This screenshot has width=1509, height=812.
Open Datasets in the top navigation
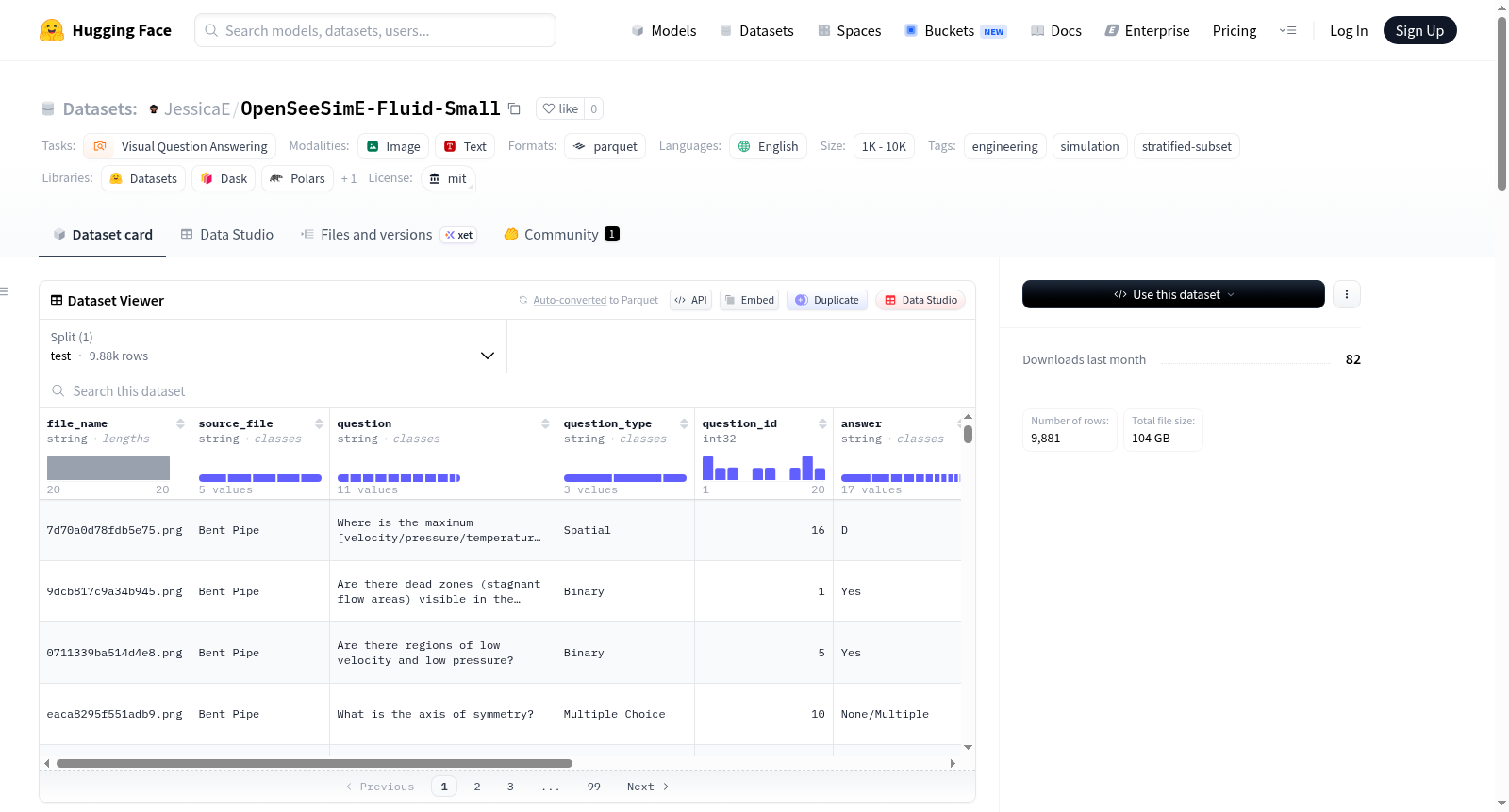pos(757,30)
